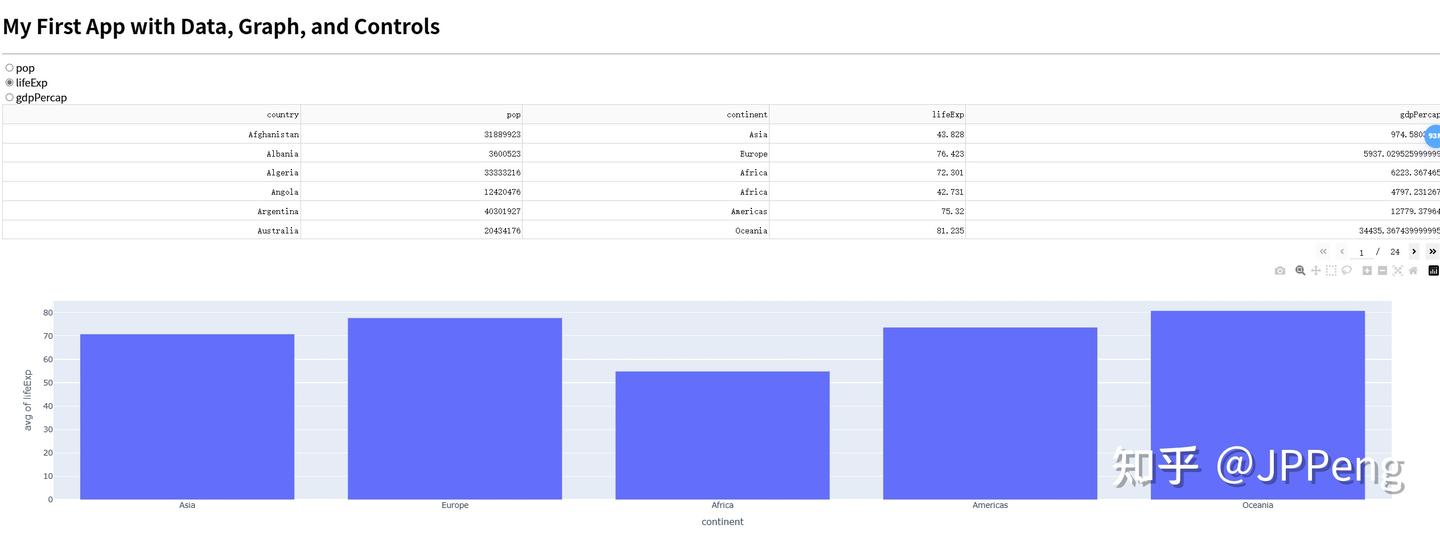
Task: Reset axes with the home icon
Action: coord(1413,270)
